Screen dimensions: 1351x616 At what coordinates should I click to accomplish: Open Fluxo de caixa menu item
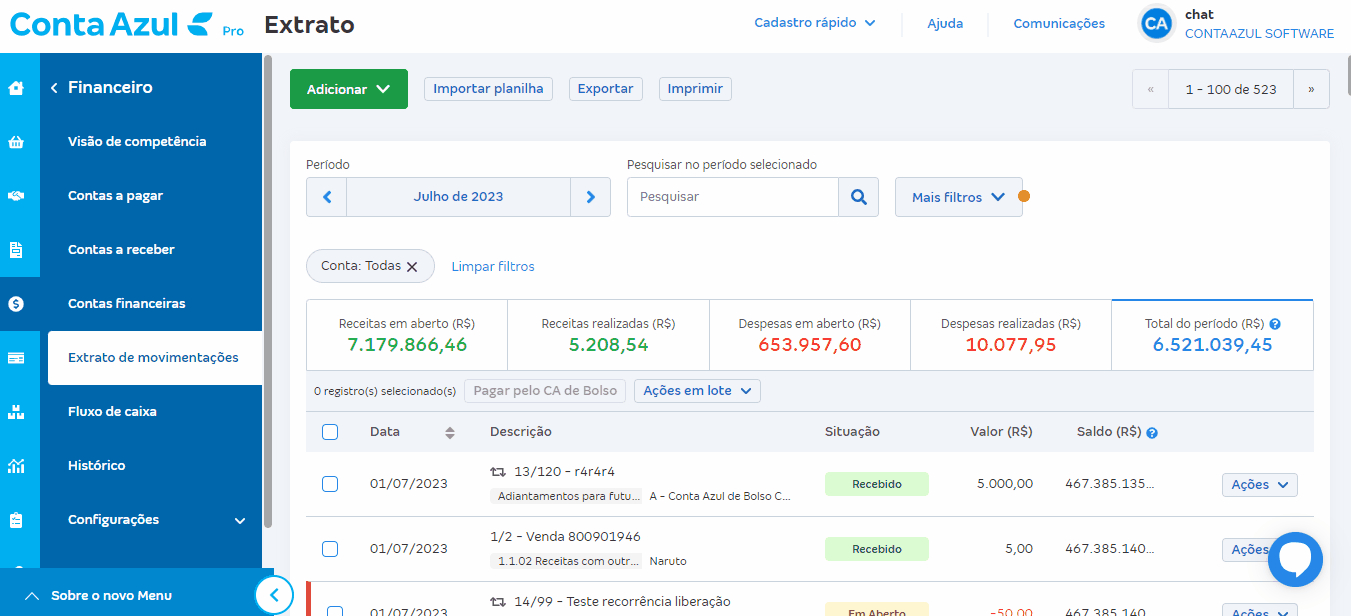point(112,412)
